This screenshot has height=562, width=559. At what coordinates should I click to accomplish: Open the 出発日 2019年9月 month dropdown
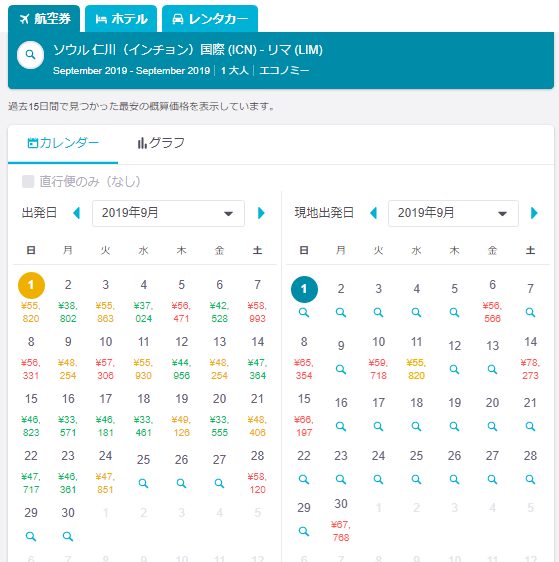click(x=168, y=213)
